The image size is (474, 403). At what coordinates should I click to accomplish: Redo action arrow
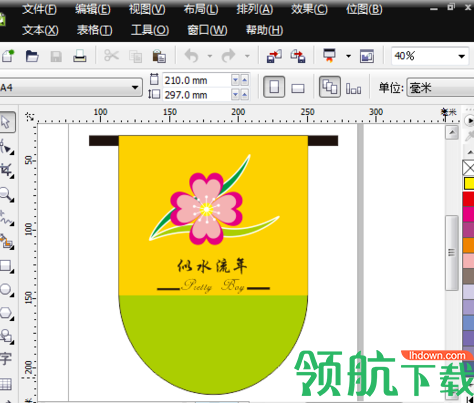(x=228, y=56)
